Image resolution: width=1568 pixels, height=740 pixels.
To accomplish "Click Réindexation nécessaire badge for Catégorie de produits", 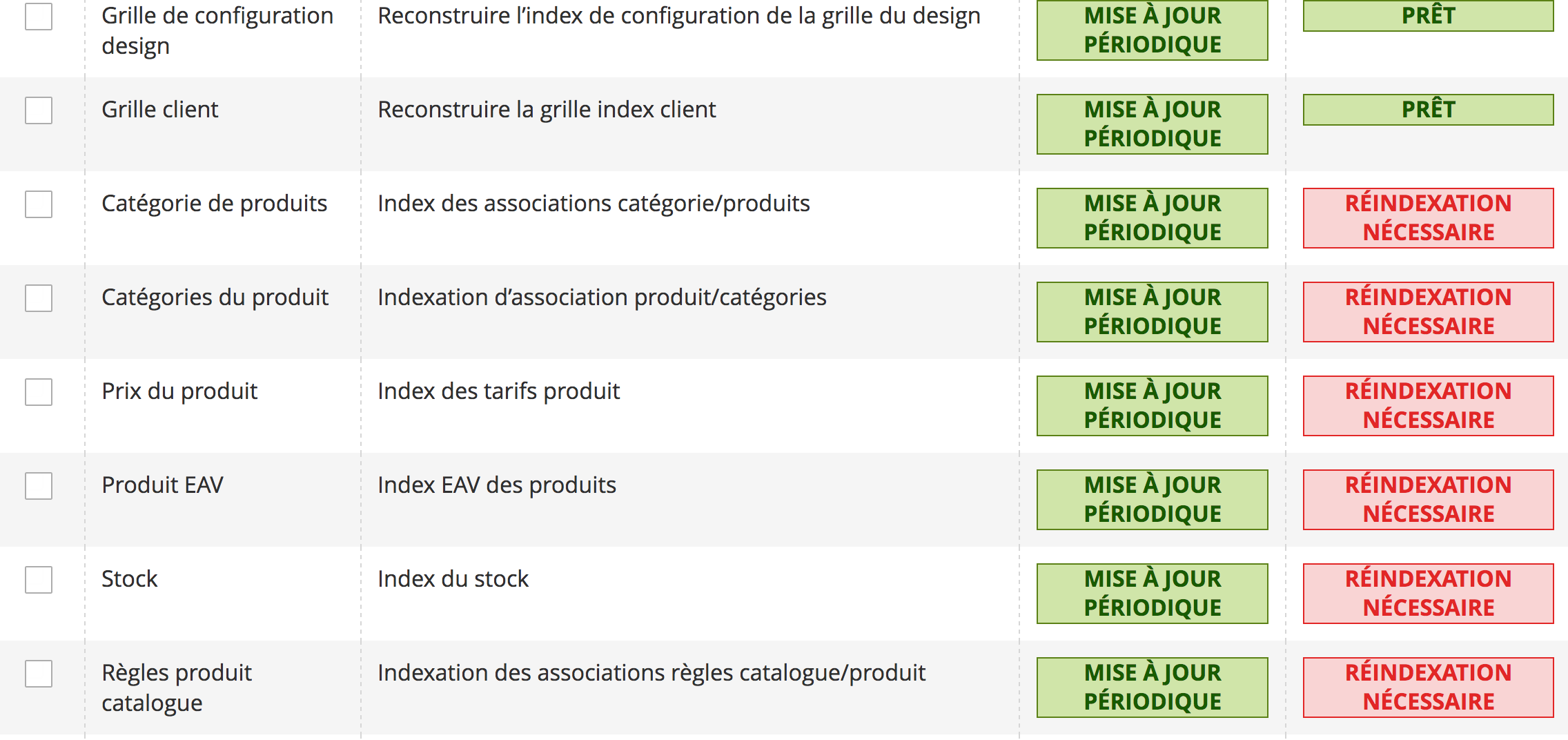I will click(1428, 218).
